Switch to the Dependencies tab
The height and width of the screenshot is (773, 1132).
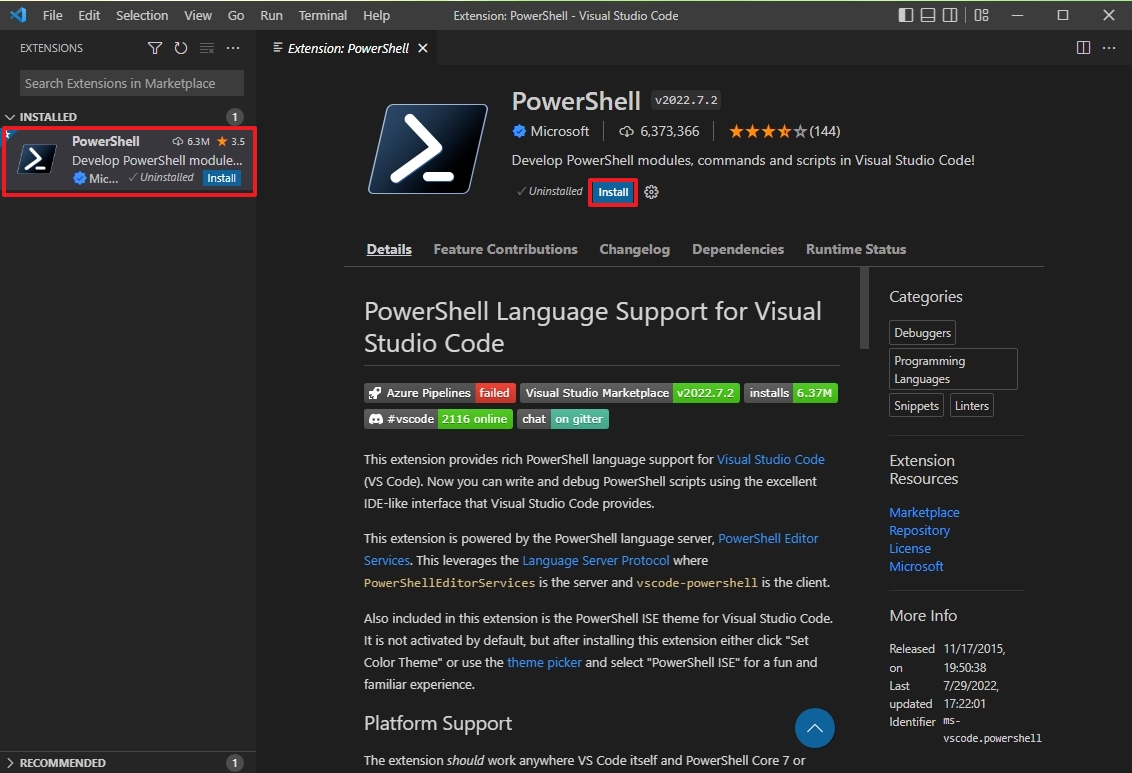coord(738,249)
